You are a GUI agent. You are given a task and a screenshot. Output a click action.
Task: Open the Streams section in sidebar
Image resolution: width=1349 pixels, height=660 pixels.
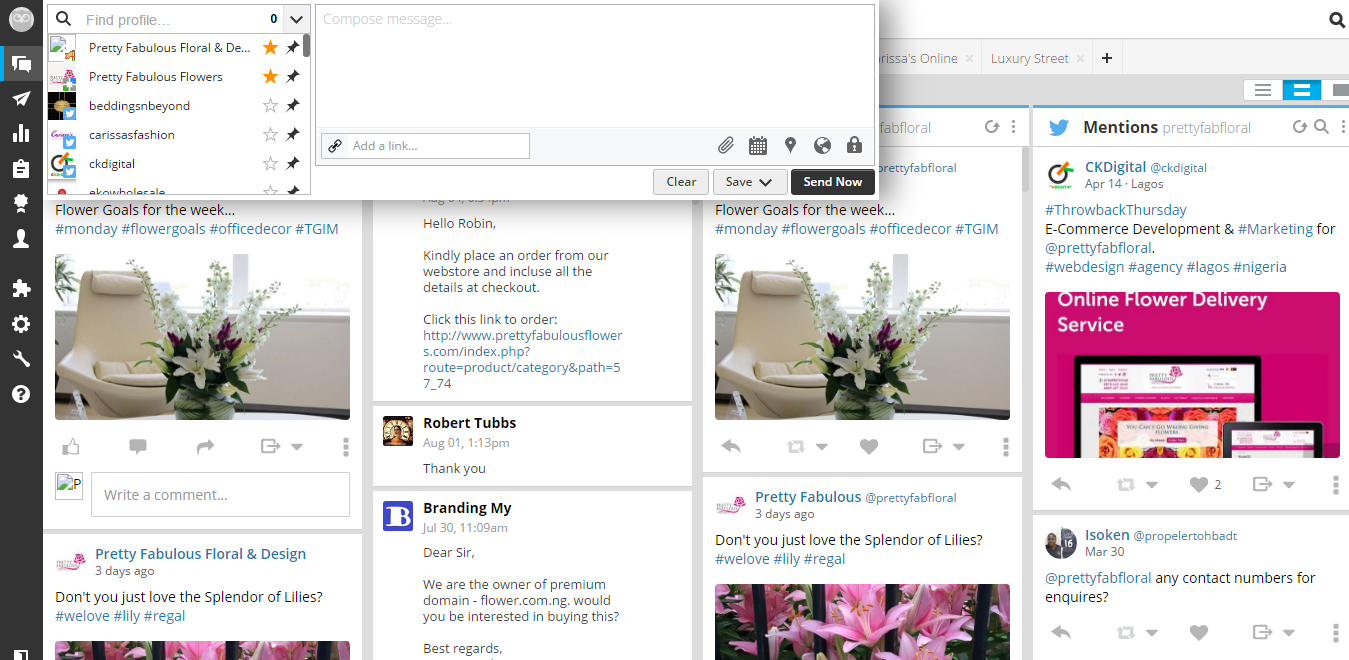(x=21, y=66)
